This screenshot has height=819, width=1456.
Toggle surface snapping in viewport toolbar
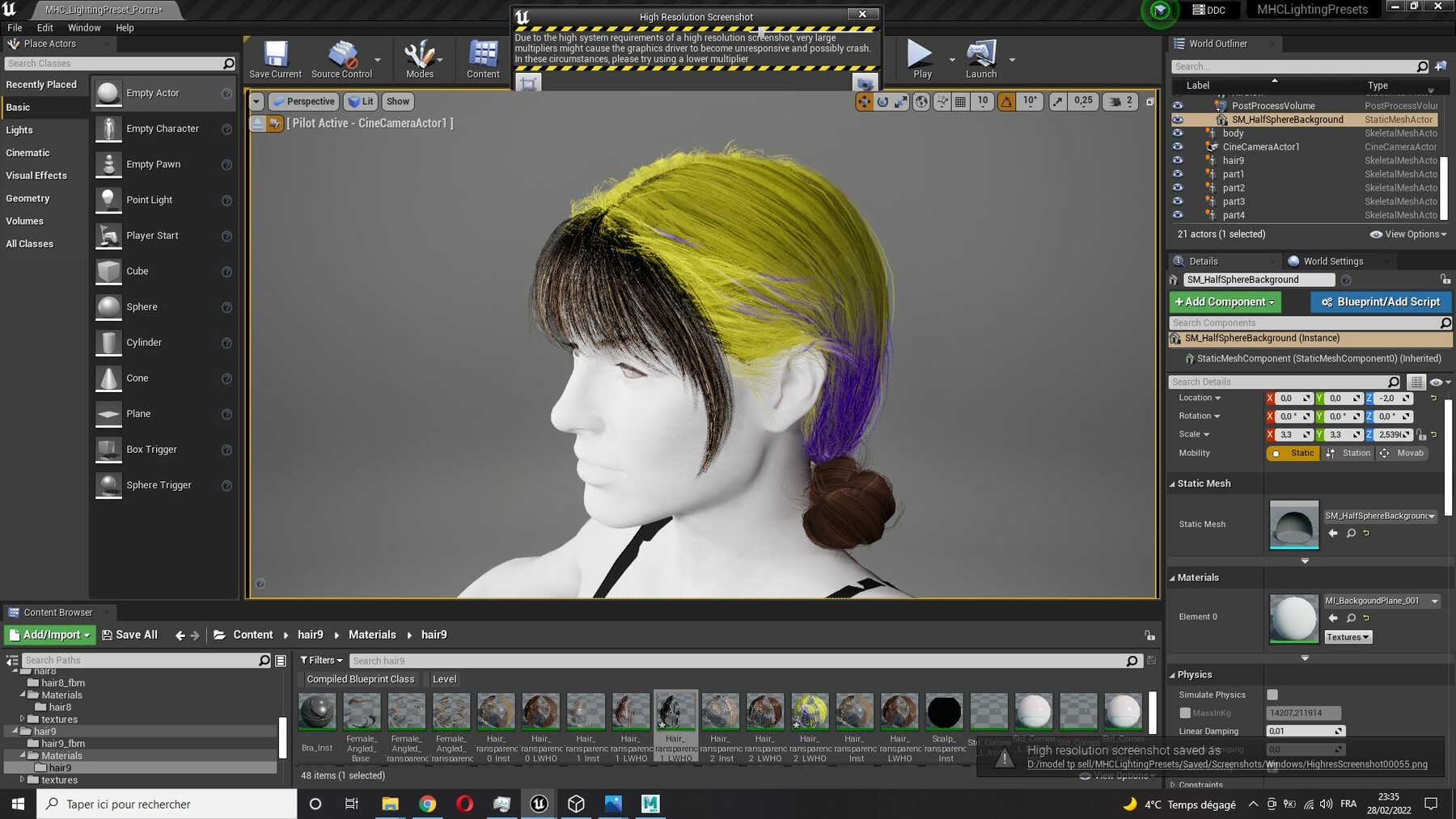point(942,101)
